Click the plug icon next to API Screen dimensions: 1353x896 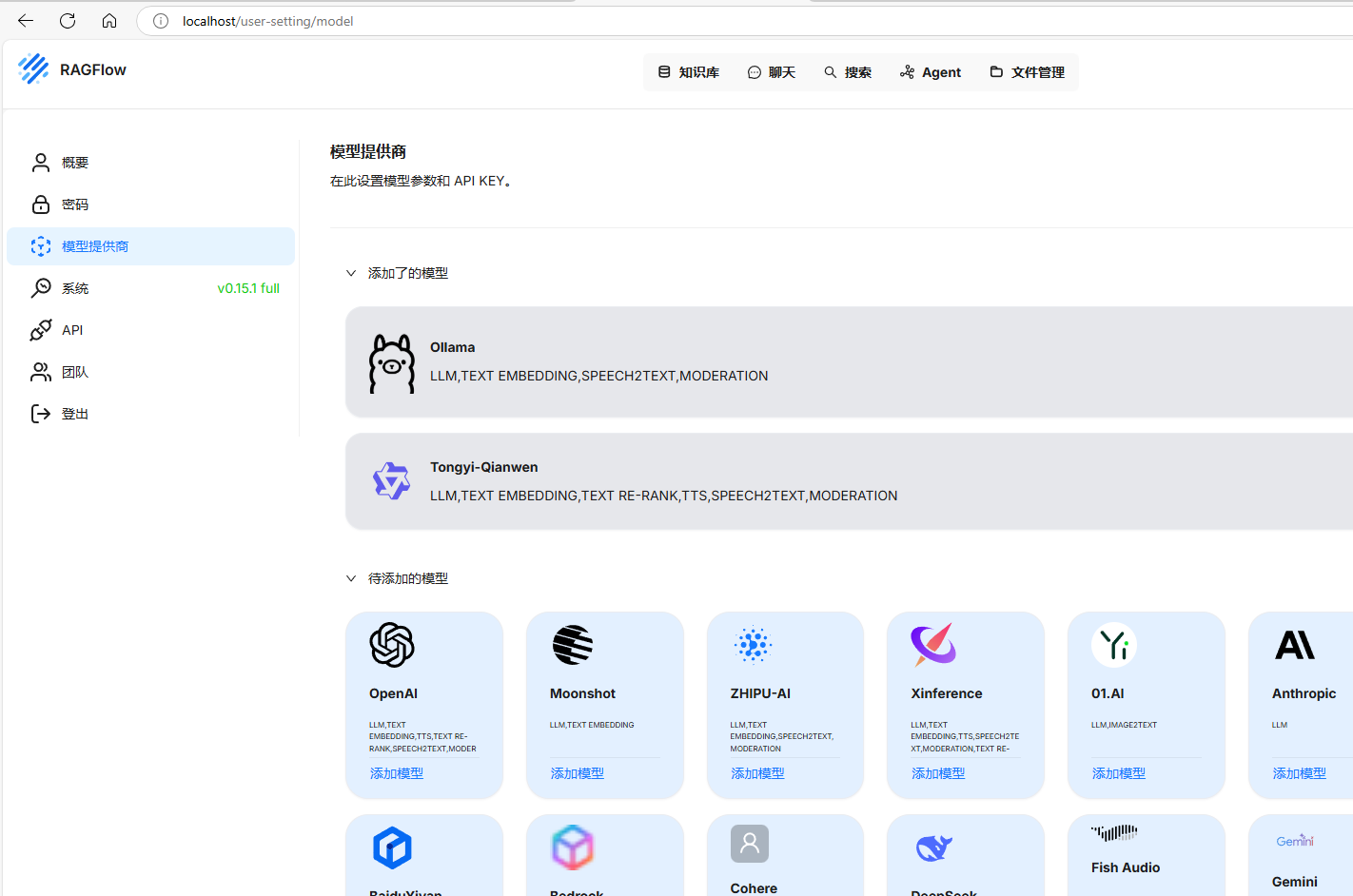coord(41,330)
